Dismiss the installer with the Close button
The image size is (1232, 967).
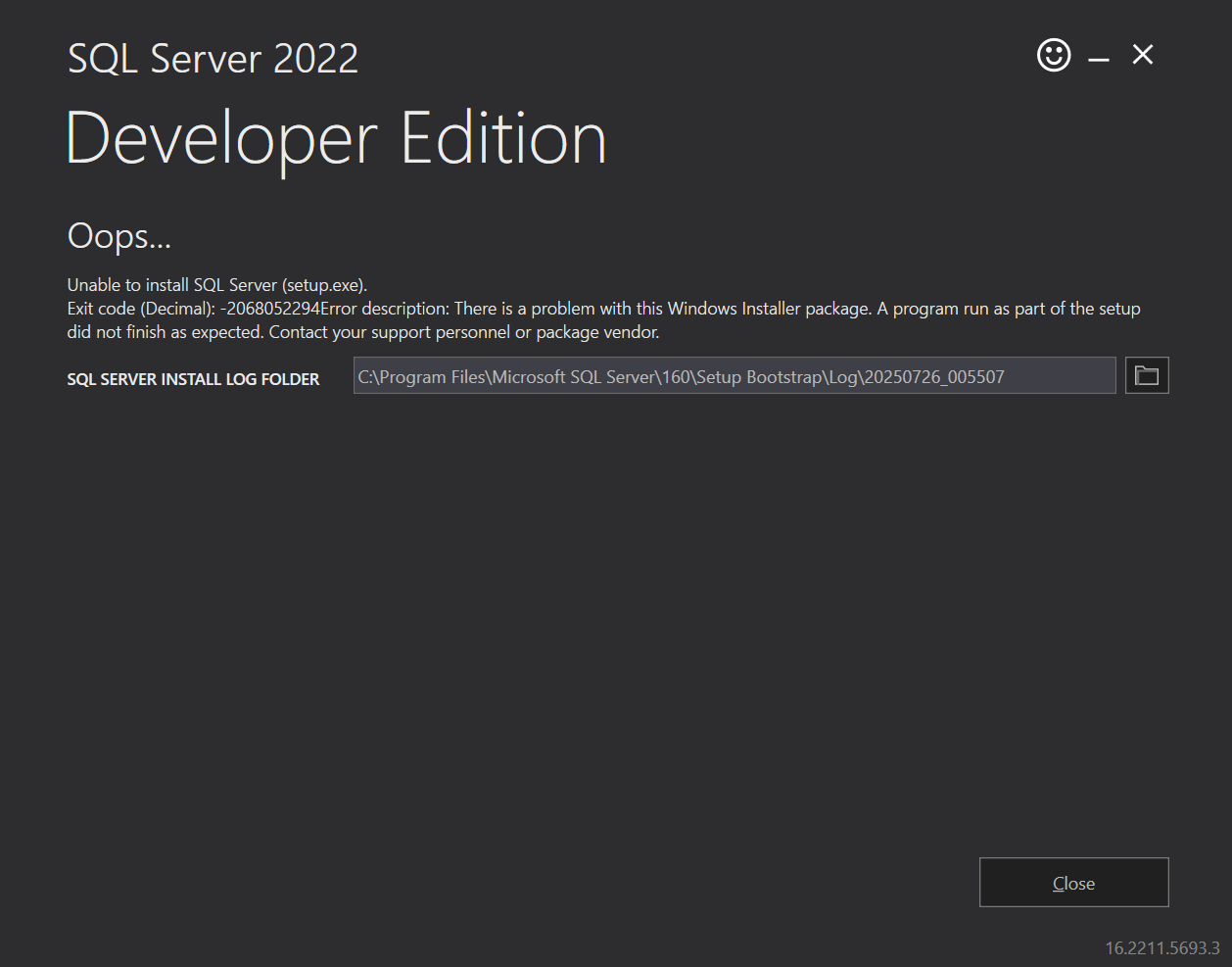pyautogui.click(x=1073, y=882)
